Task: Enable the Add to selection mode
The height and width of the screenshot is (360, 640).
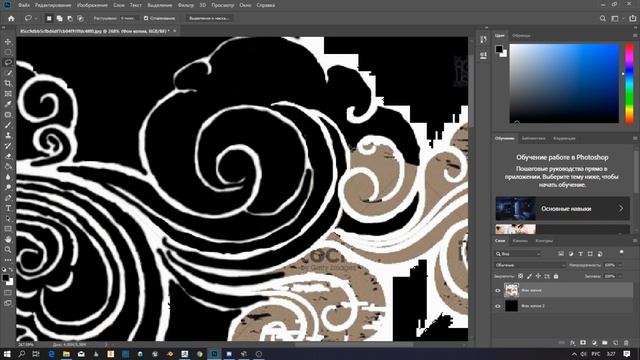Action: click(x=60, y=18)
